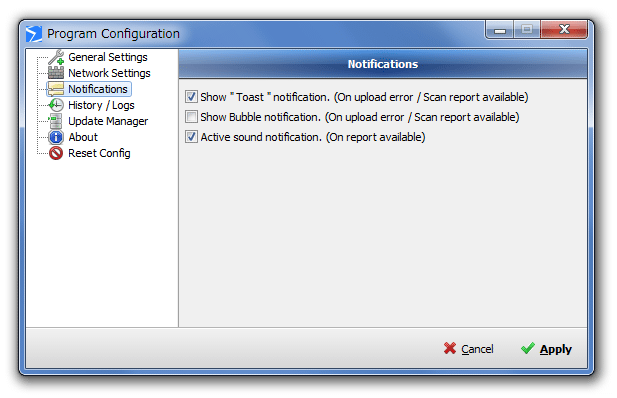
Task: Click the Update Manager server icon
Action: [56, 121]
